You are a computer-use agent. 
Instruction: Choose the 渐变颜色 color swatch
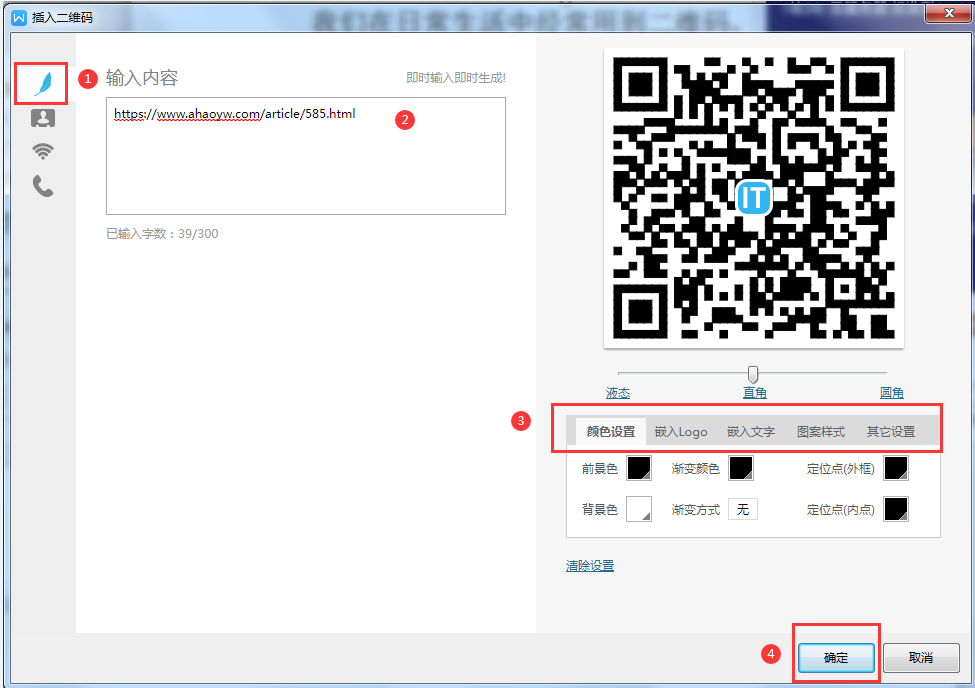tap(741, 468)
